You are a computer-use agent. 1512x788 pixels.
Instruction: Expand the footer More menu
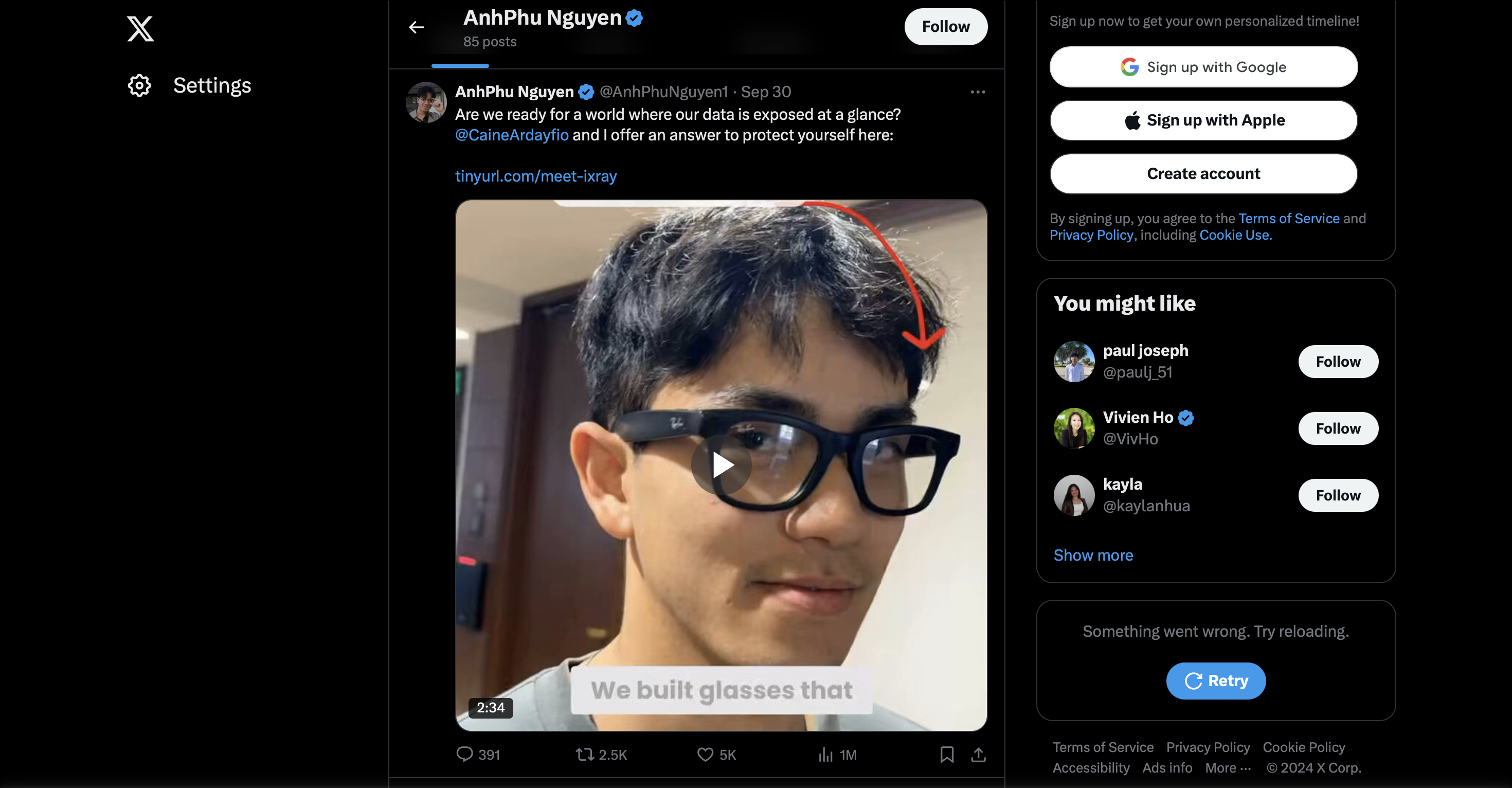pyautogui.click(x=1228, y=767)
